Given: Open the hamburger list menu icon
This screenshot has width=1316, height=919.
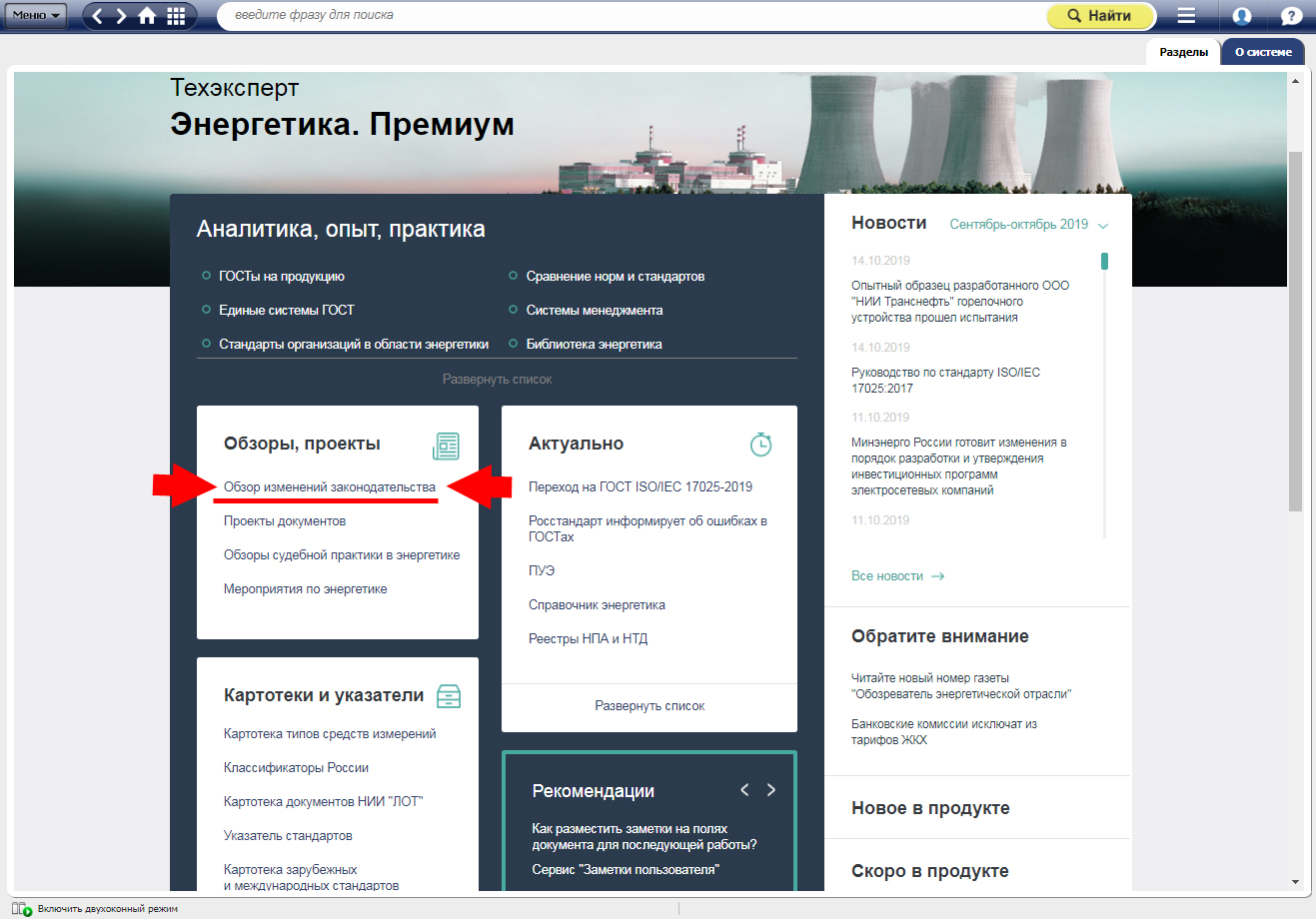Looking at the screenshot, I should (x=1186, y=16).
